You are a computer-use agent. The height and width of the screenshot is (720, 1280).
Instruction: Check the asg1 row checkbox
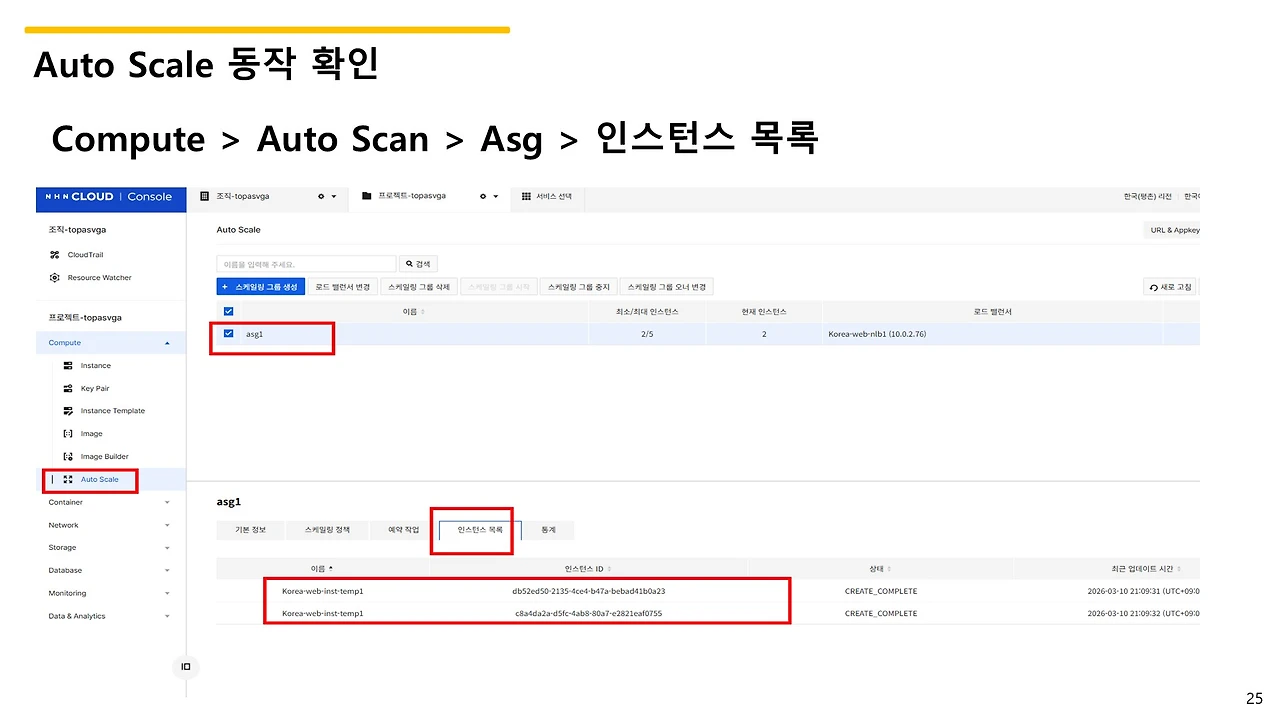228,334
